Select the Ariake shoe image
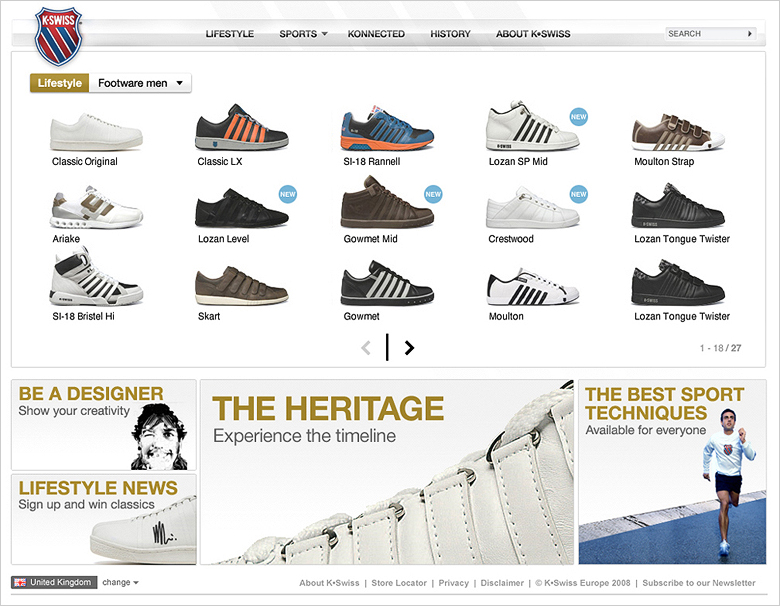Viewport: 780px width, 606px height. [96, 207]
